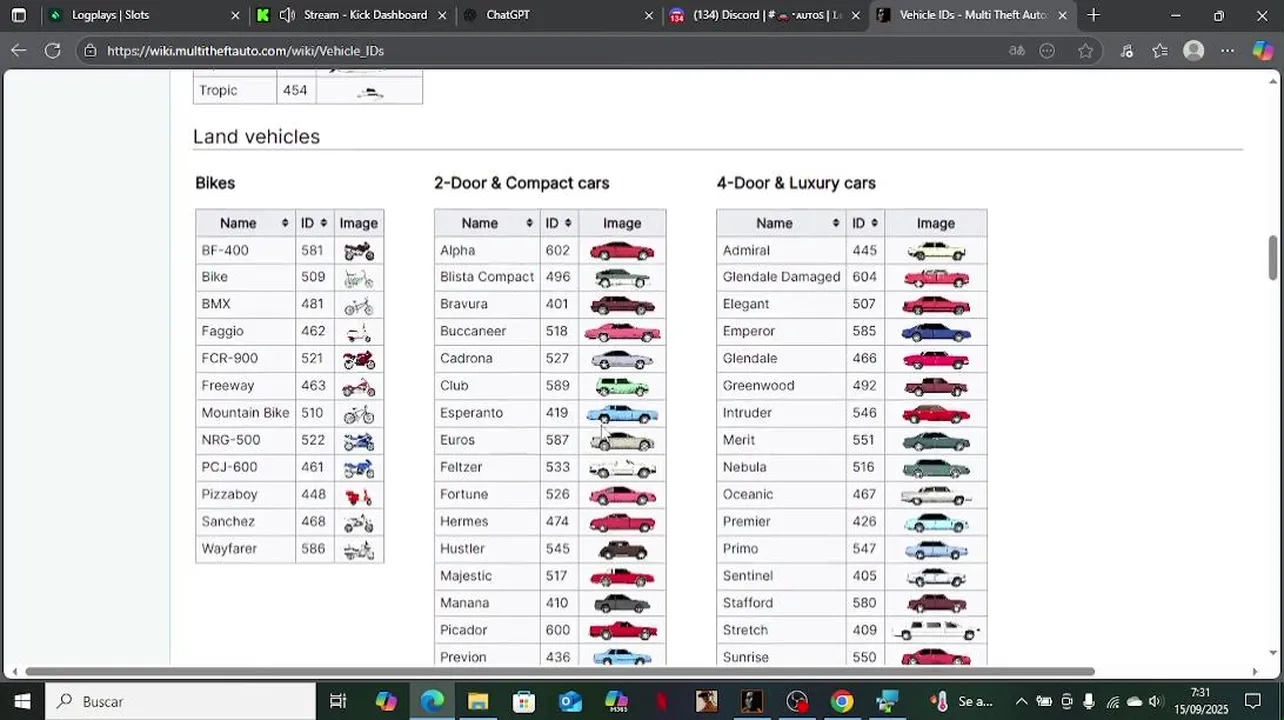This screenshot has height=720, width=1284.
Task: Click the Sentinel car image
Action: point(936,576)
